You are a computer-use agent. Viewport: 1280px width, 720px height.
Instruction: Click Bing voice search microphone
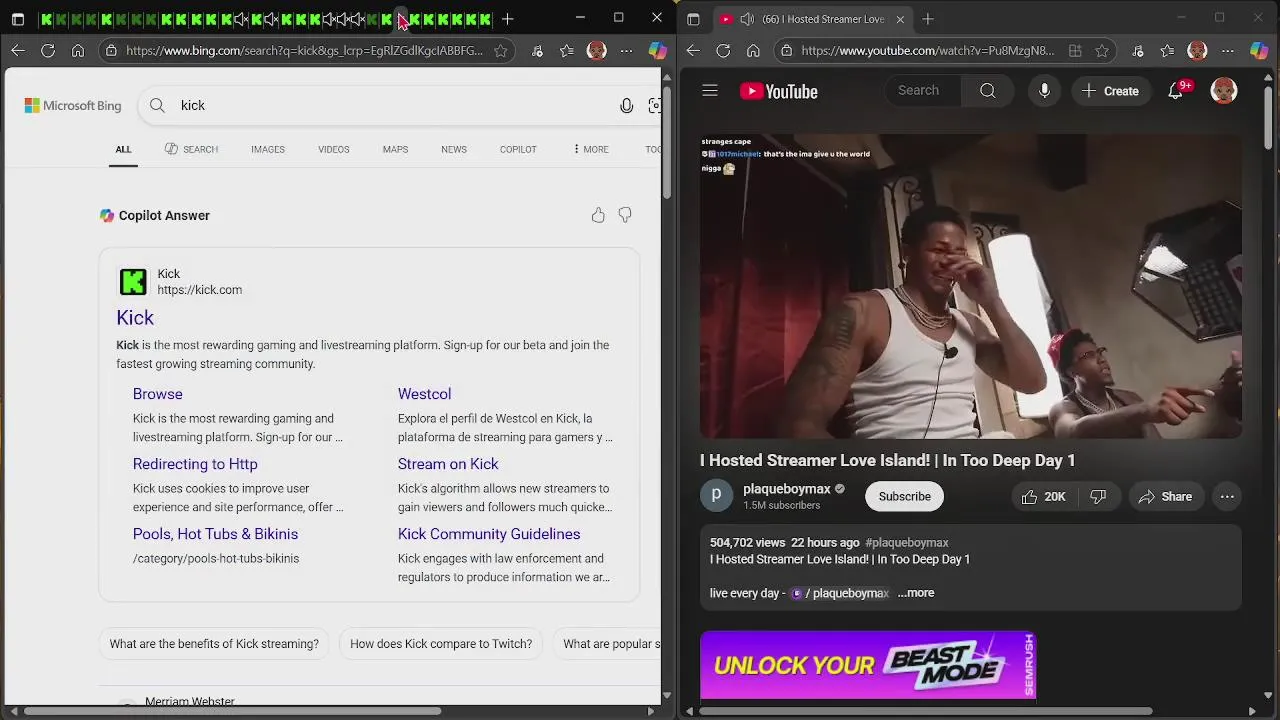pos(626,105)
